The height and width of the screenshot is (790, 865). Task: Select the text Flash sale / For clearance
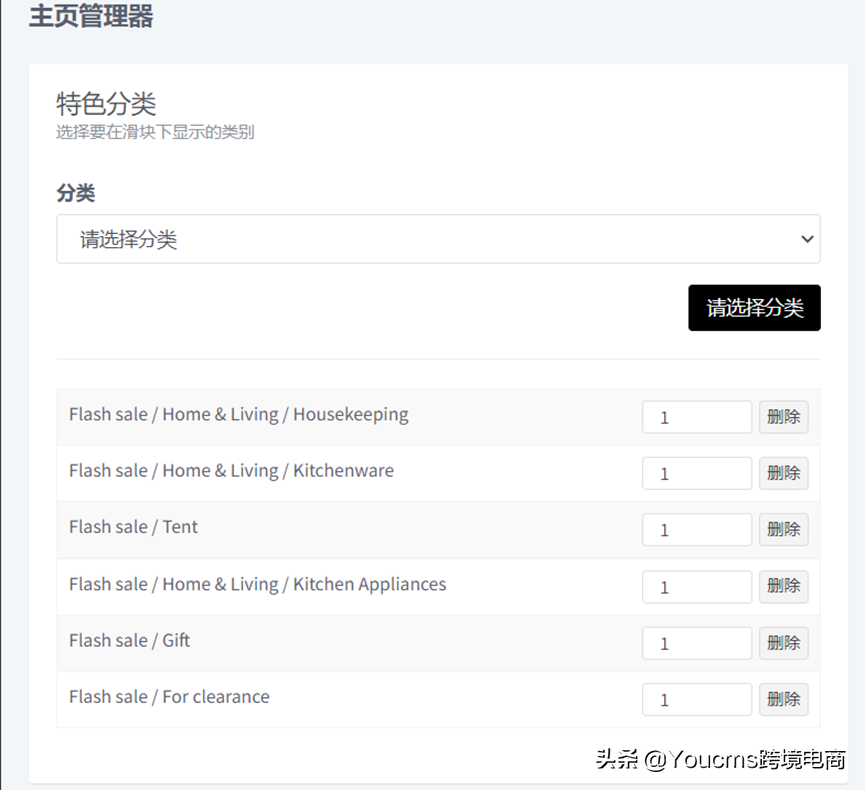pyautogui.click(x=169, y=697)
